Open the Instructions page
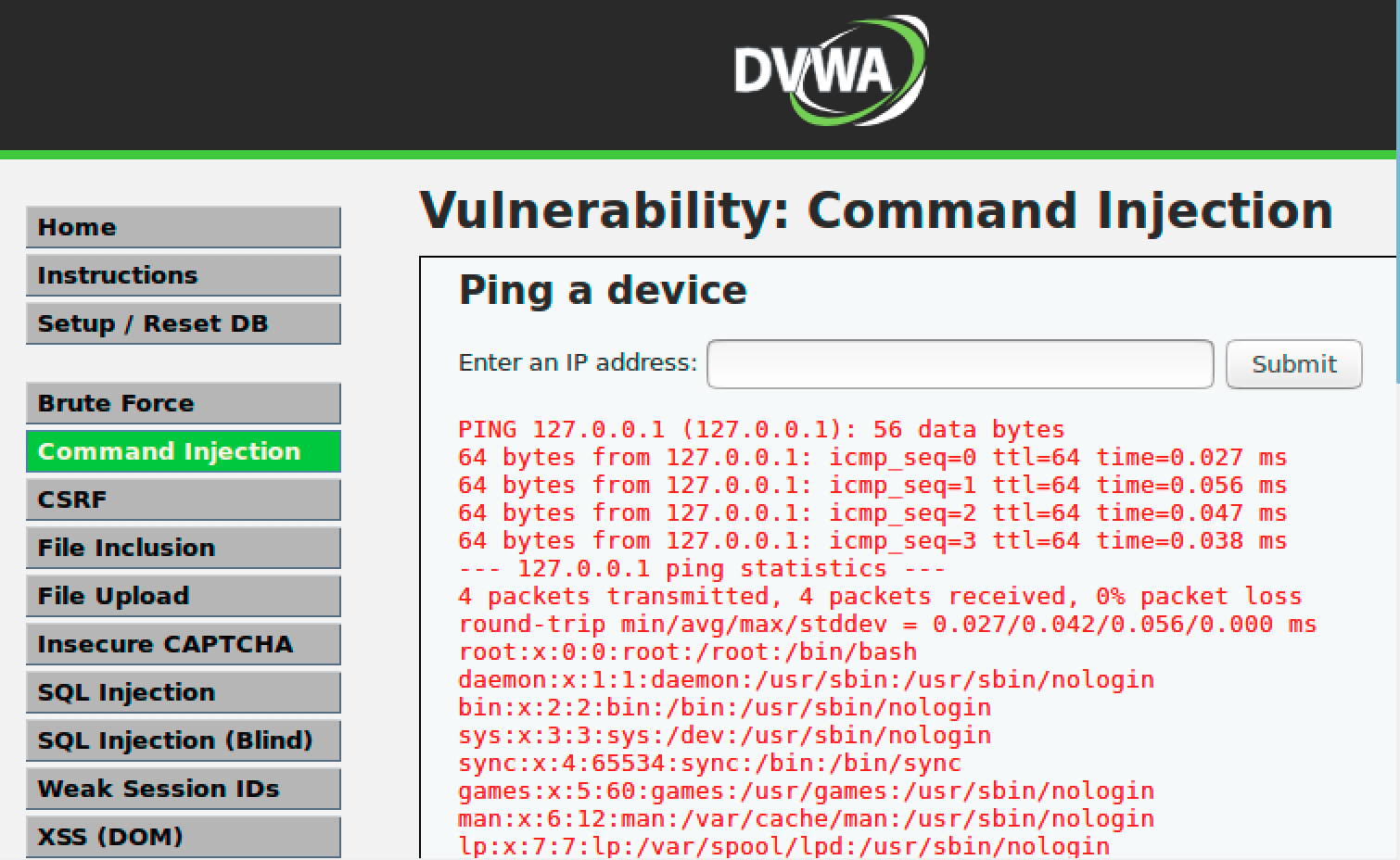This screenshot has width=1400, height=860. coord(184,275)
